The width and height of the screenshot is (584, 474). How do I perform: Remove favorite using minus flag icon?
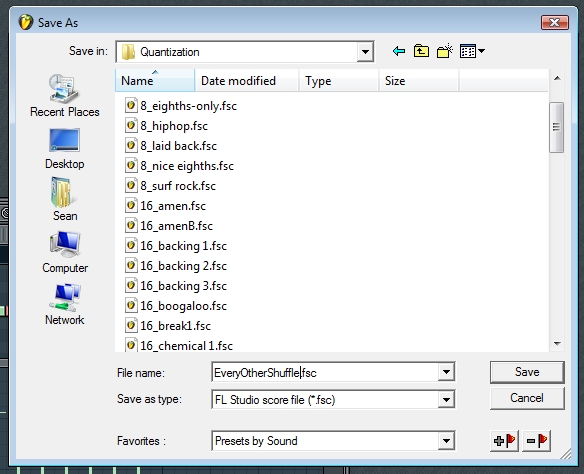tap(537, 441)
